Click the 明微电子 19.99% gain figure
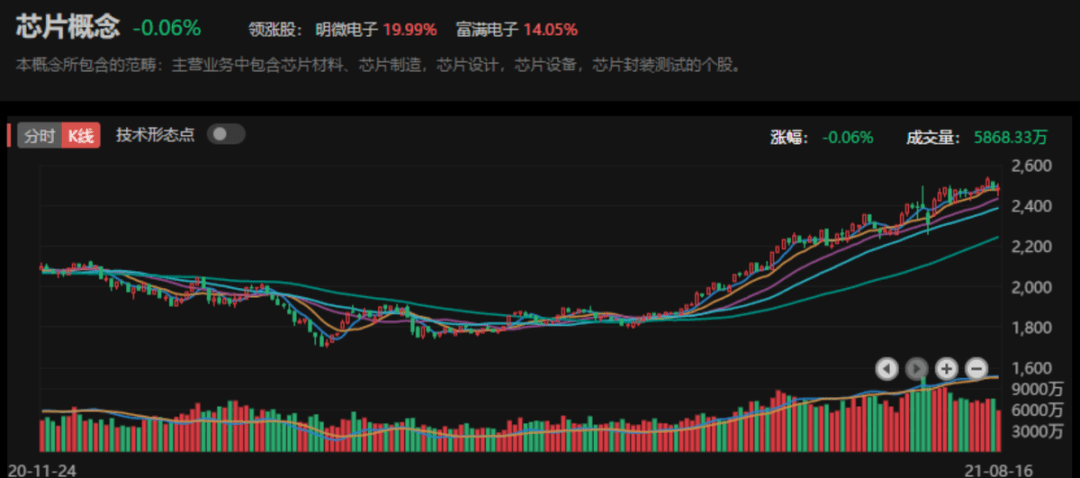Screen dimensions: 1080x478 pos(410,30)
